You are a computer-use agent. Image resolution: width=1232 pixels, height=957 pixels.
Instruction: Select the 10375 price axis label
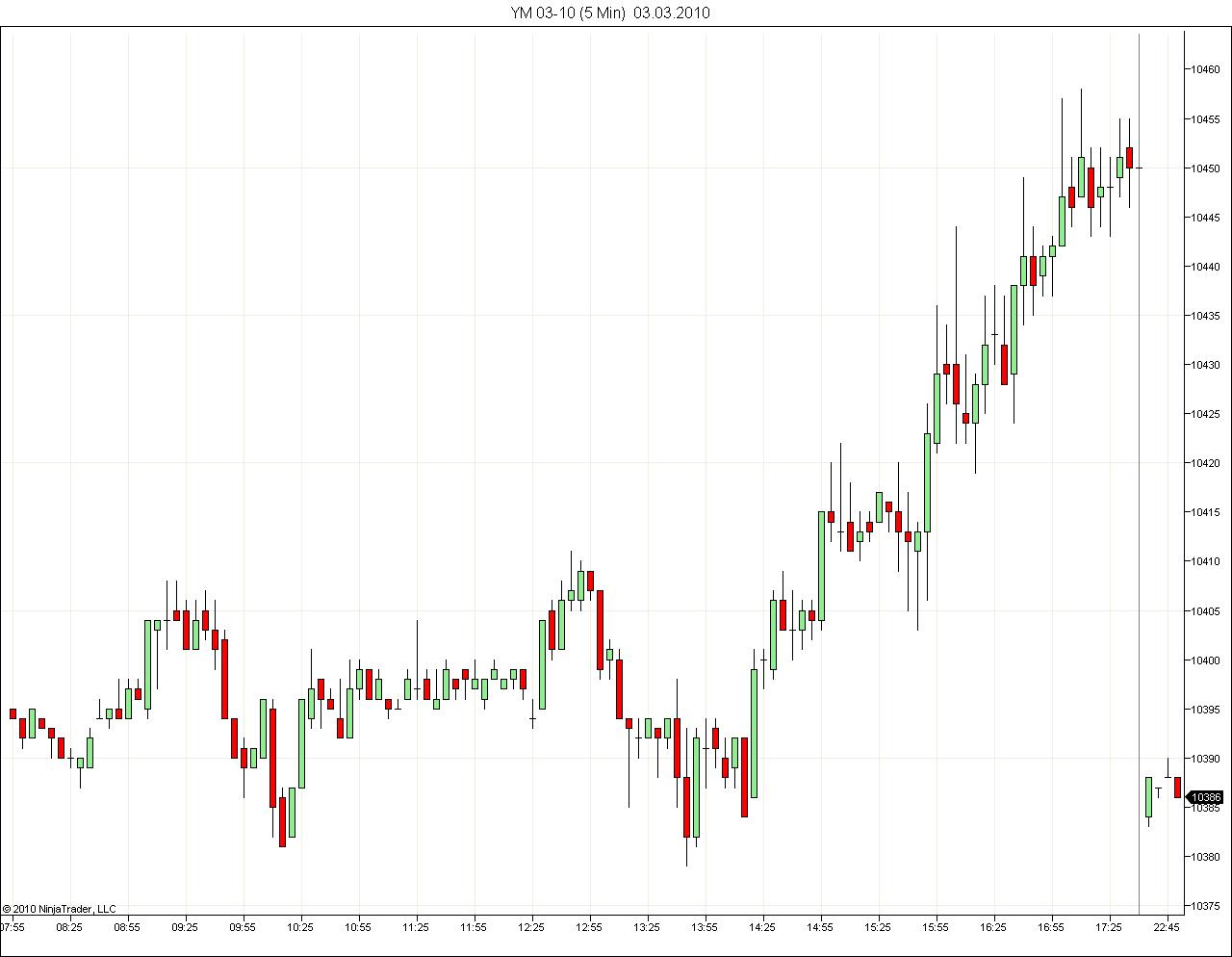coord(1206,906)
